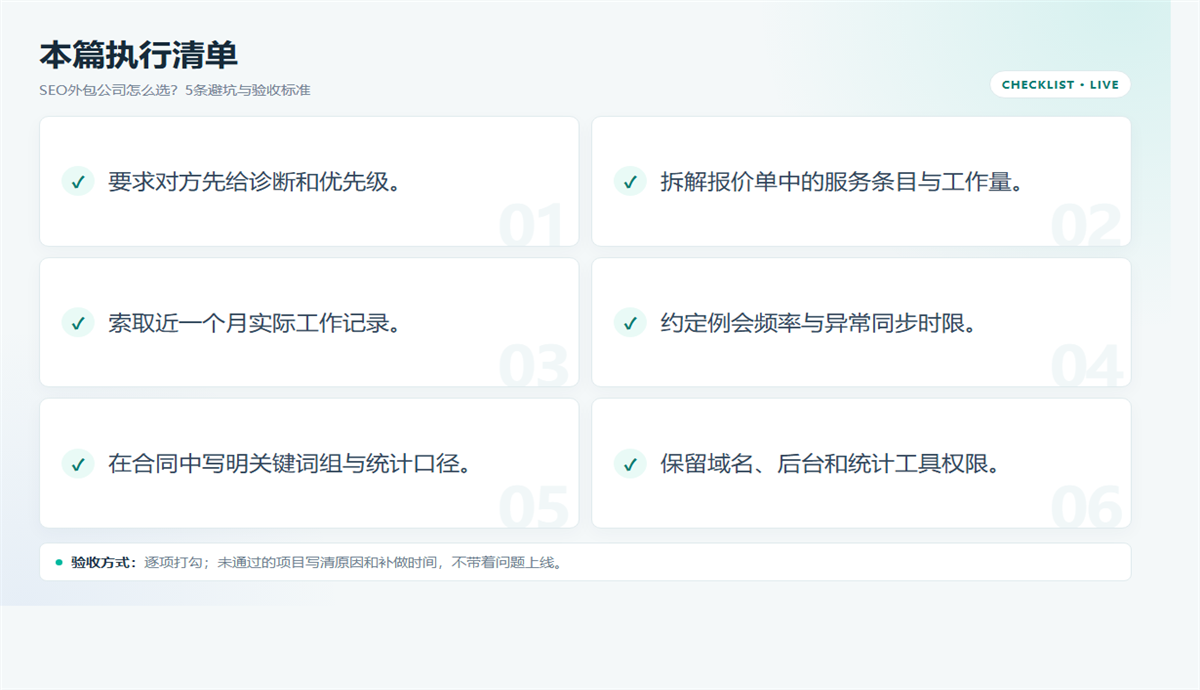This screenshot has height=690, width=1200.
Task: Click checkmark icon beside 保留域名、后台和统计工具权限
Action: pyautogui.click(x=630, y=463)
